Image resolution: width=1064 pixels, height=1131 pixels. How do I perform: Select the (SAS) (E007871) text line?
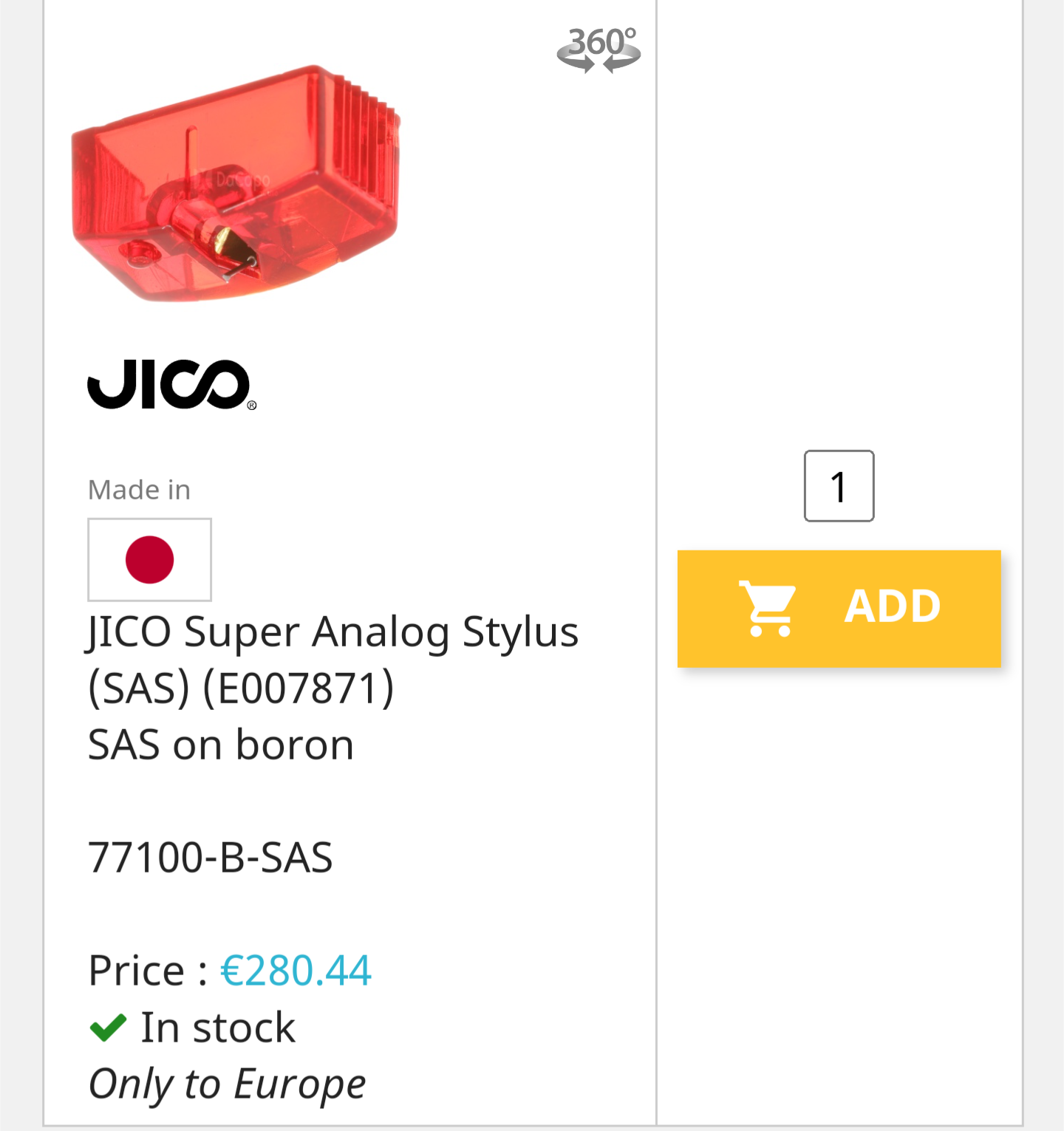(x=241, y=688)
